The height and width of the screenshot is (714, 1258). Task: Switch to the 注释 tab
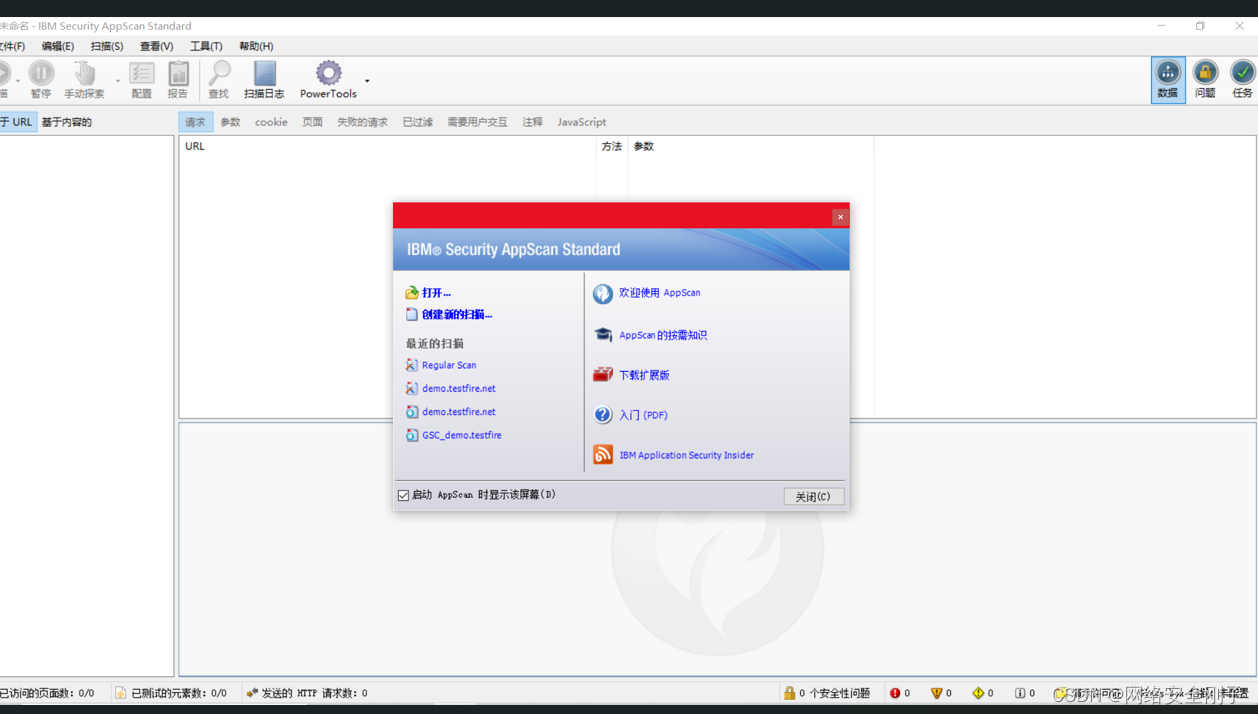click(x=532, y=122)
